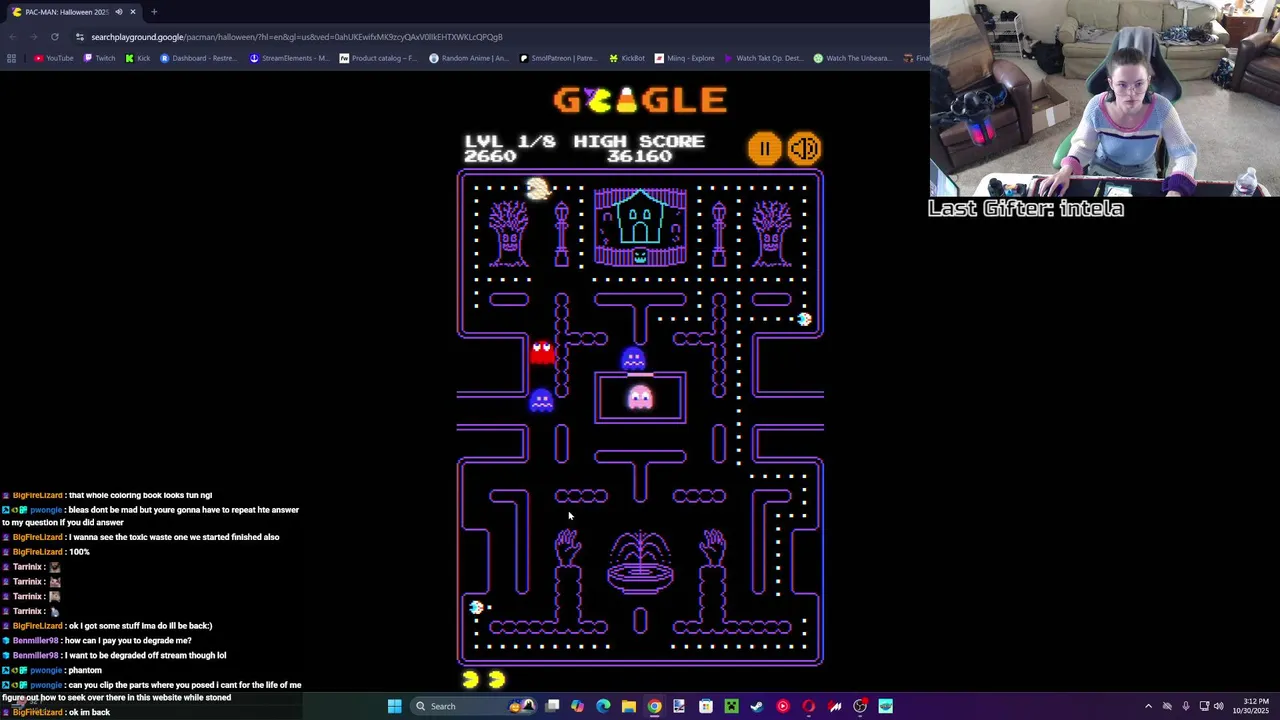Open the Watch The Unbeara... bookmark
This screenshot has width=1280, height=720.
(x=851, y=58)
